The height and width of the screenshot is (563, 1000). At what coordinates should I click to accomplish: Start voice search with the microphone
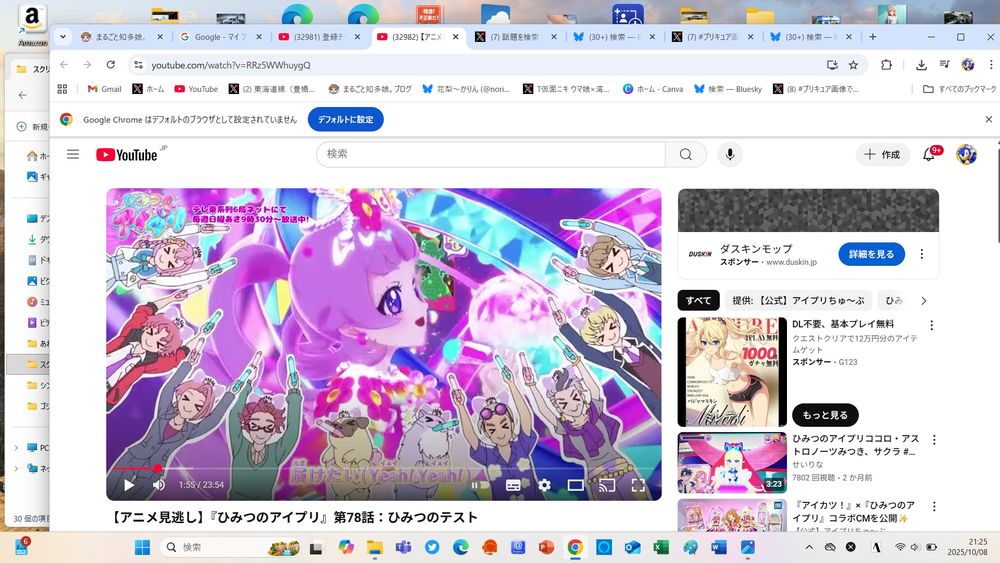[x=730, y=154]
